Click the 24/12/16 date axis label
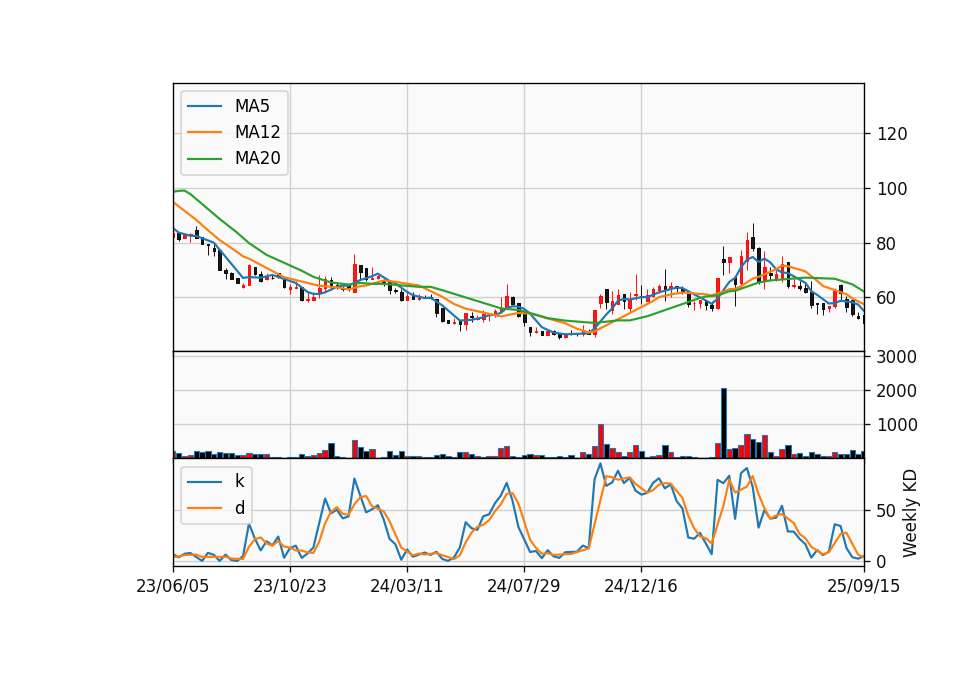The image size is (960, 690). (641, 587)
